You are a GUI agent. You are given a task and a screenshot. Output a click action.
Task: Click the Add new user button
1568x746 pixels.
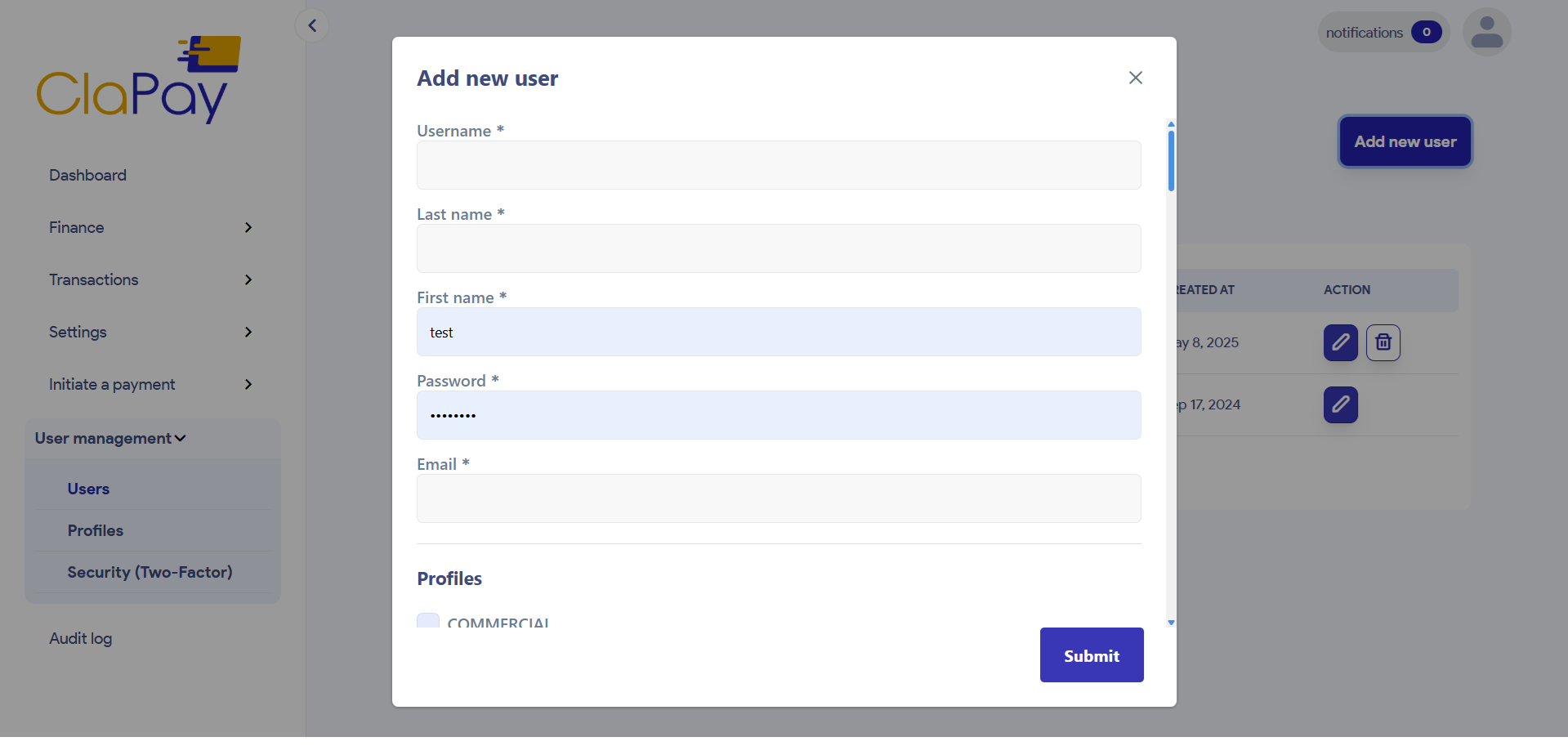pos(1404,141)
